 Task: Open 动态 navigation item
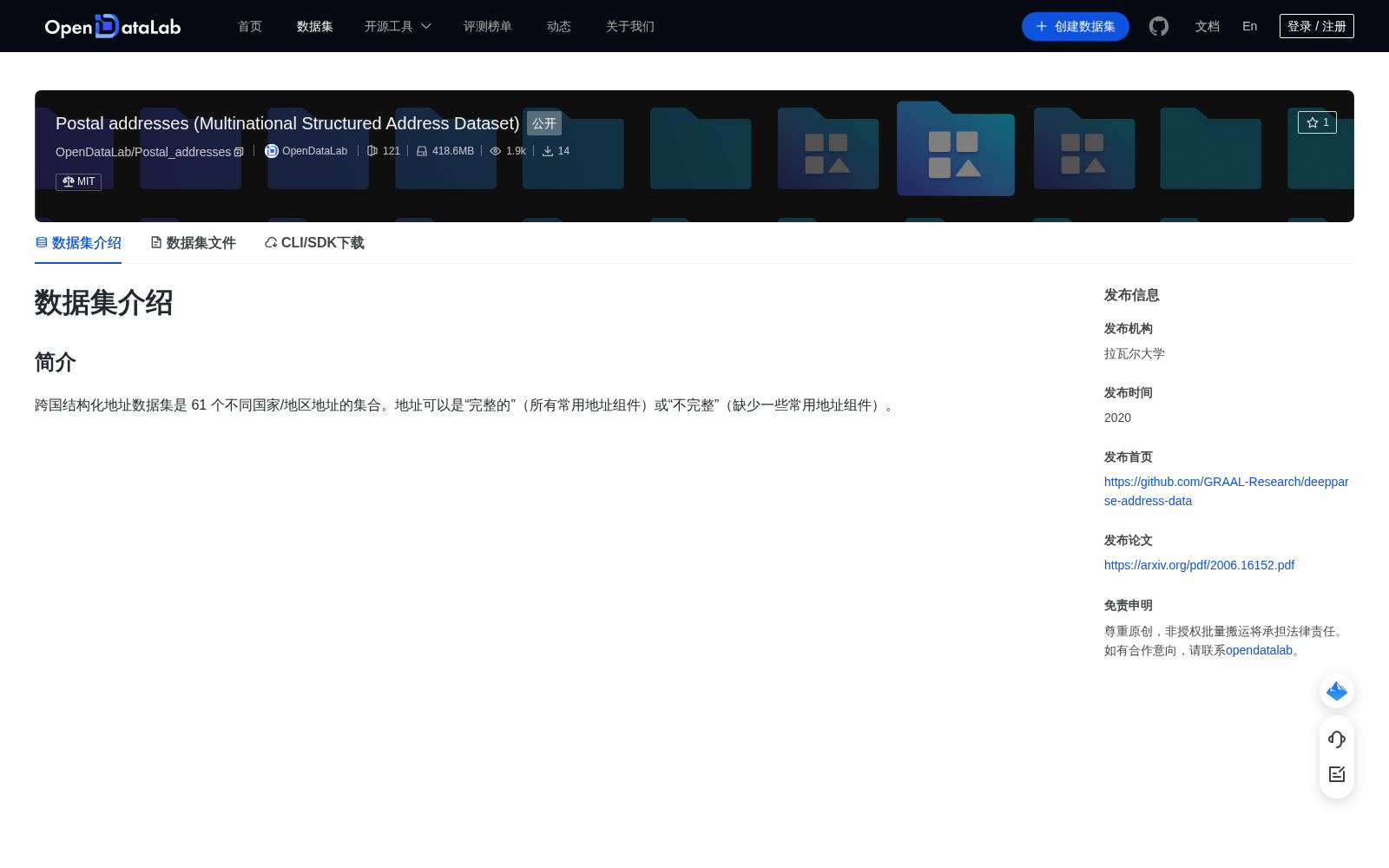click(x=559, y=26)
